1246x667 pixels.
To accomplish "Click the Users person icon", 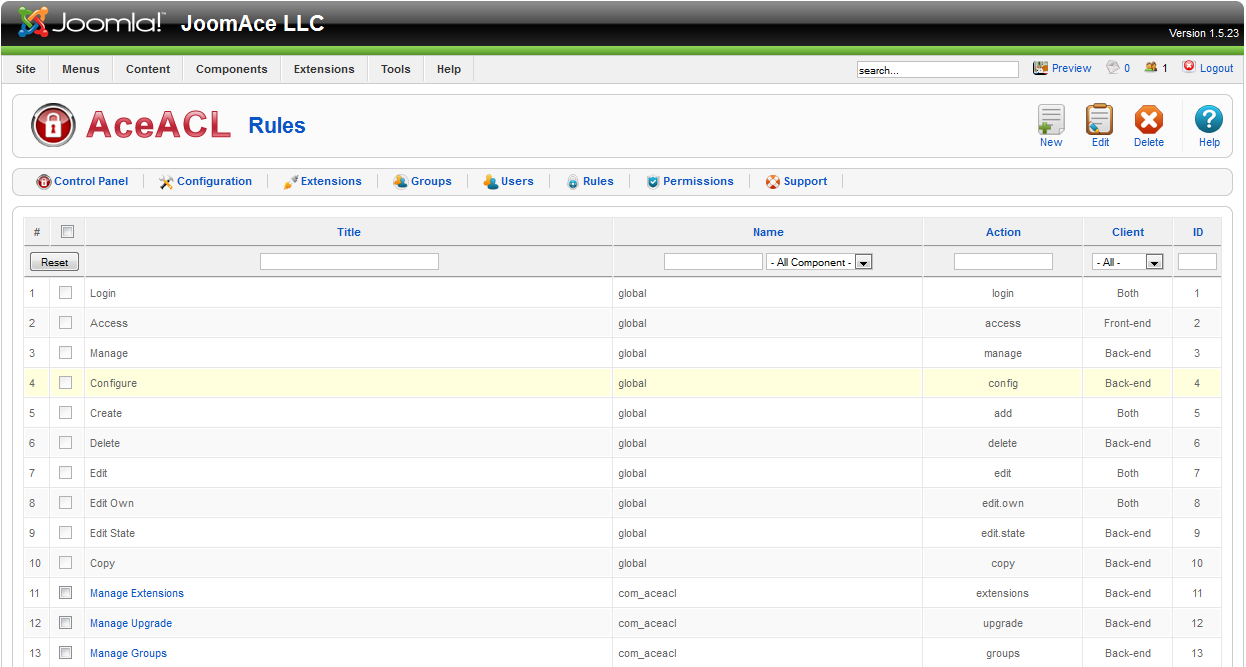I will pos(490,182).
